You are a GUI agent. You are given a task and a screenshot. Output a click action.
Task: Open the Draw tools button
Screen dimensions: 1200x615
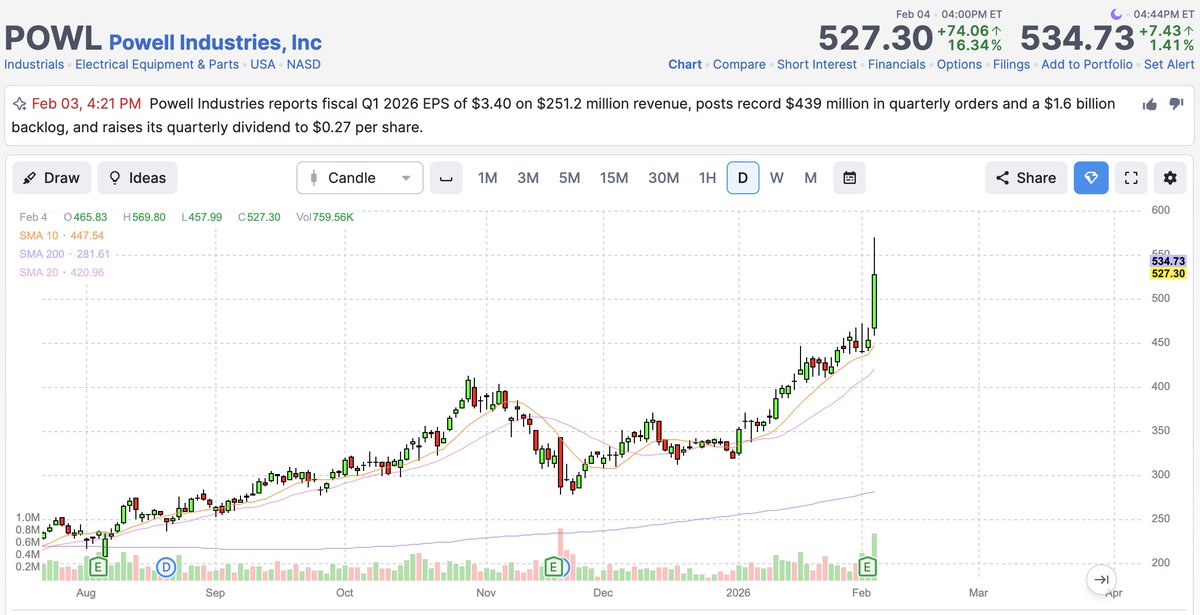(x=52, y=178)
